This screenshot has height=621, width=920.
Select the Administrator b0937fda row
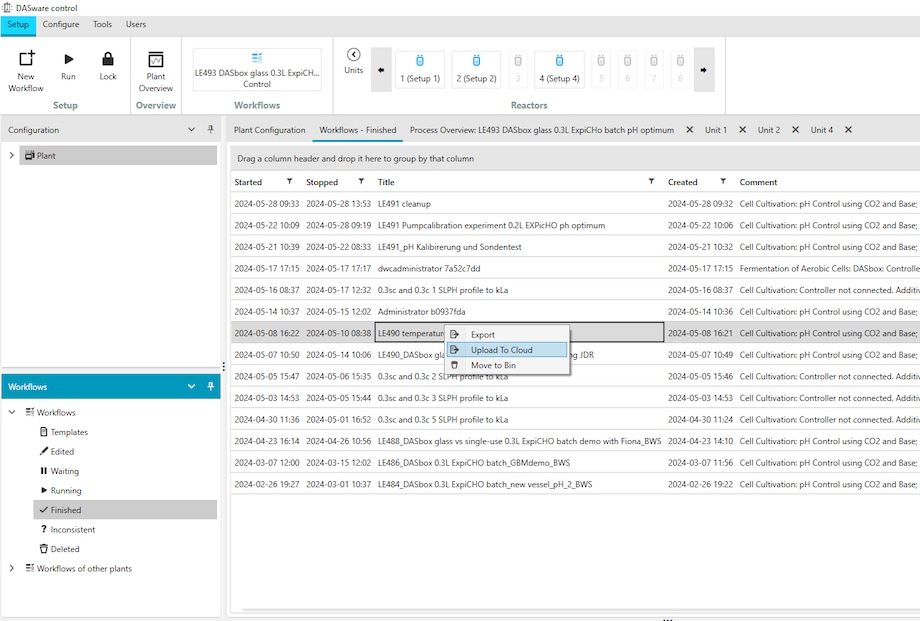pyautogui.click(x=575, y=312)
